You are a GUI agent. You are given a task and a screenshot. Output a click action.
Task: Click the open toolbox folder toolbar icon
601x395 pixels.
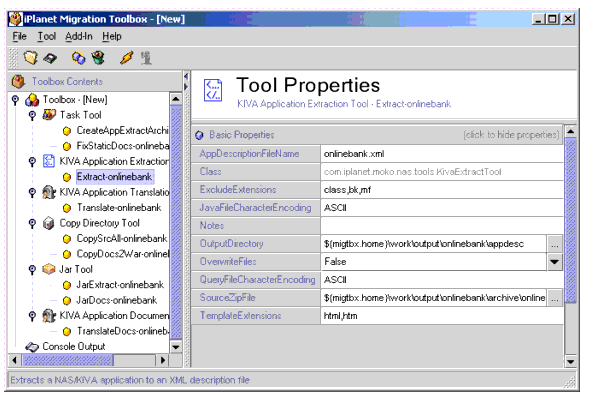coord(31,58)
